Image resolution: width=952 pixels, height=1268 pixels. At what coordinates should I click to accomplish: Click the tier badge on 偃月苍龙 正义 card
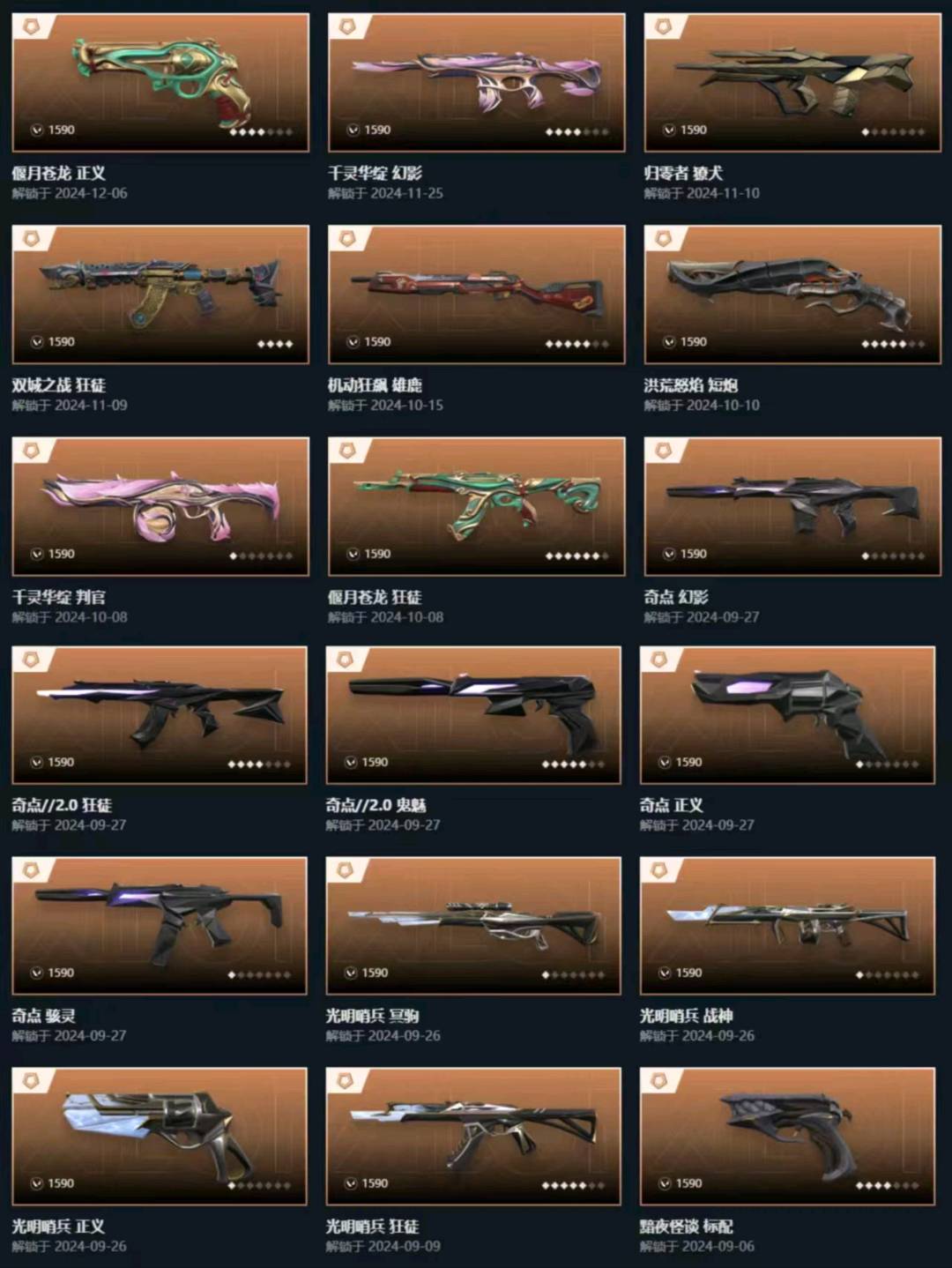[x=32, y=26]
